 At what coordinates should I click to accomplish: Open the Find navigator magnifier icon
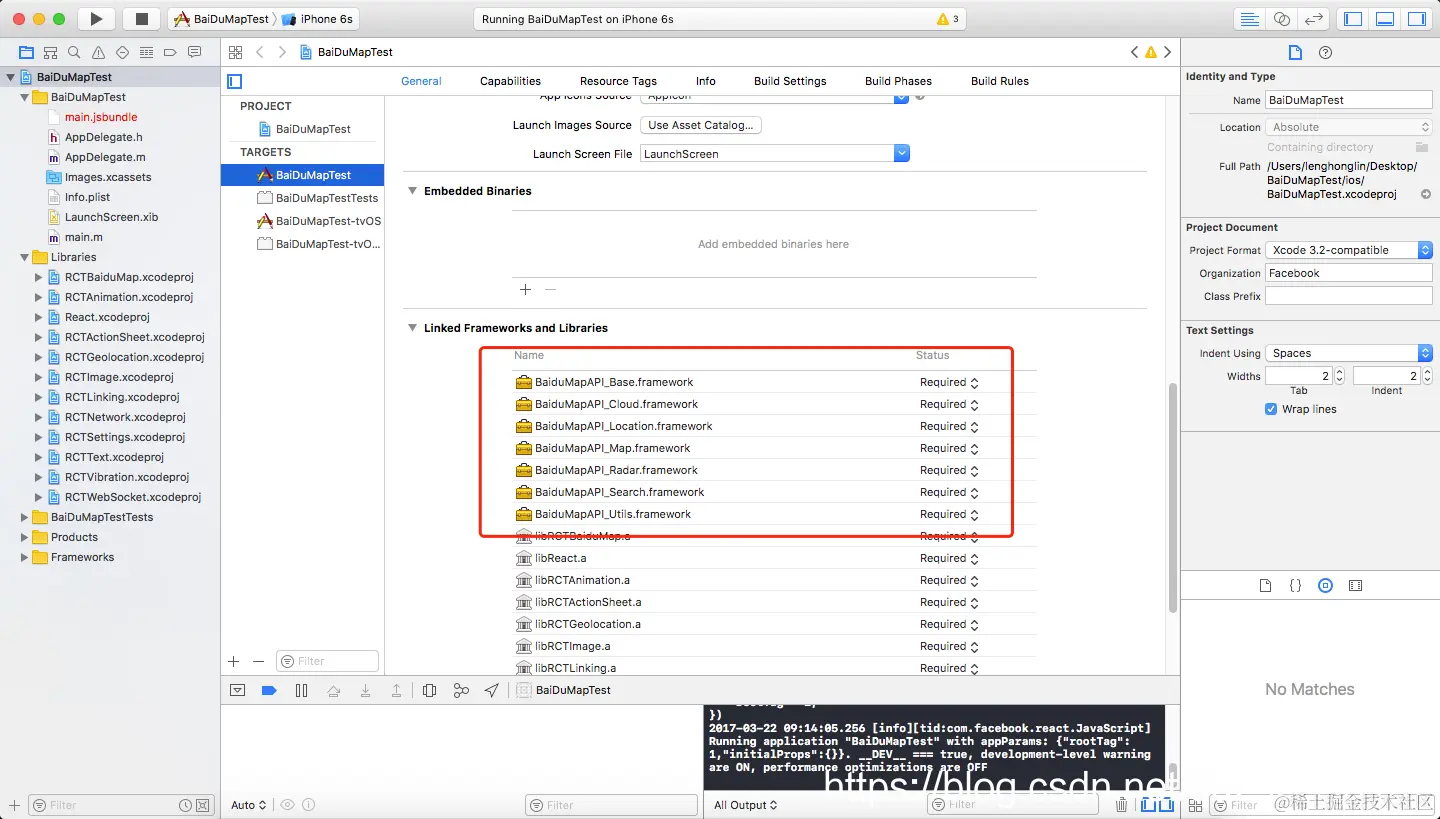click(74, 52)
